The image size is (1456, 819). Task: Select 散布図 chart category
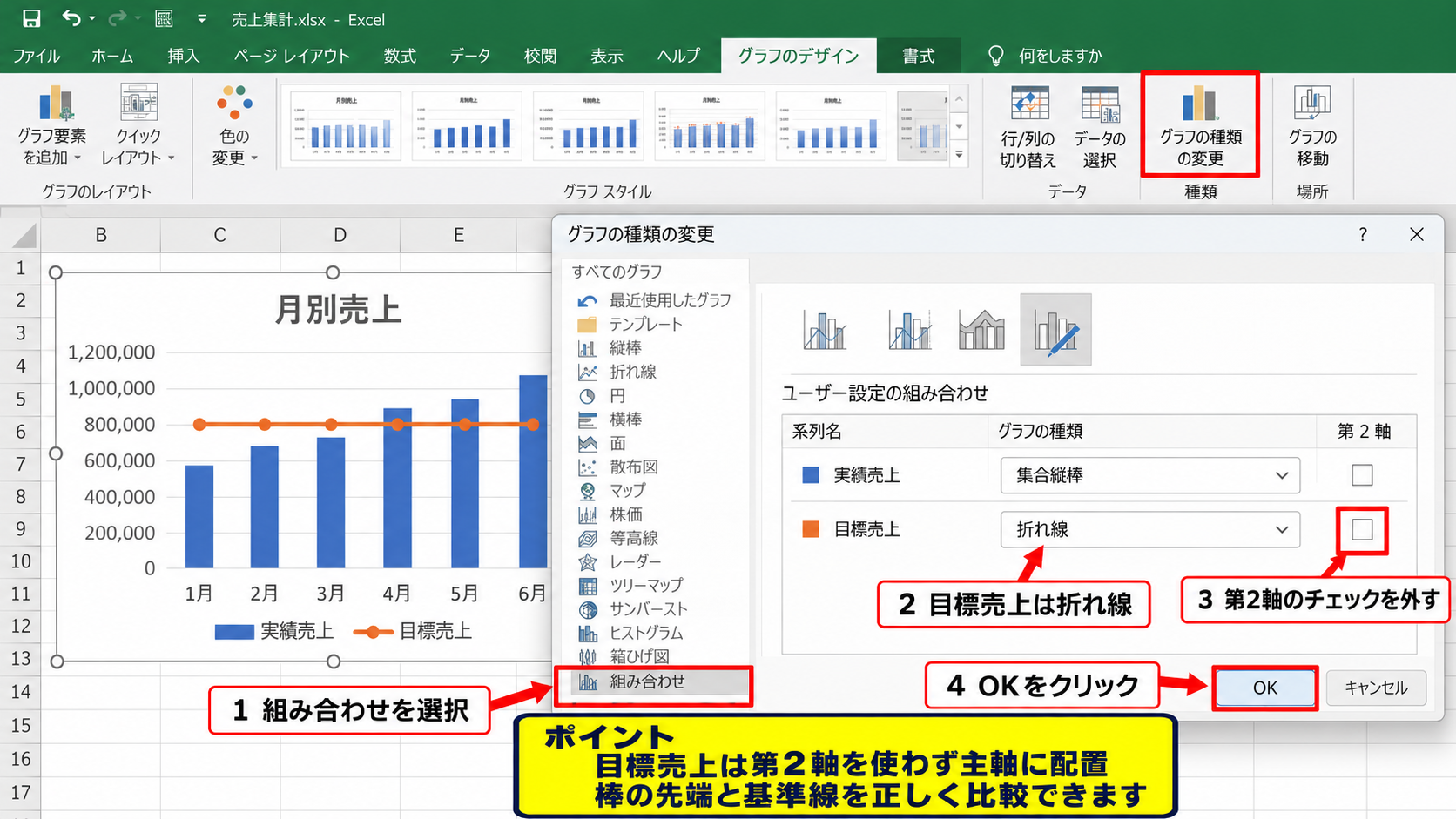click(618, 467)
